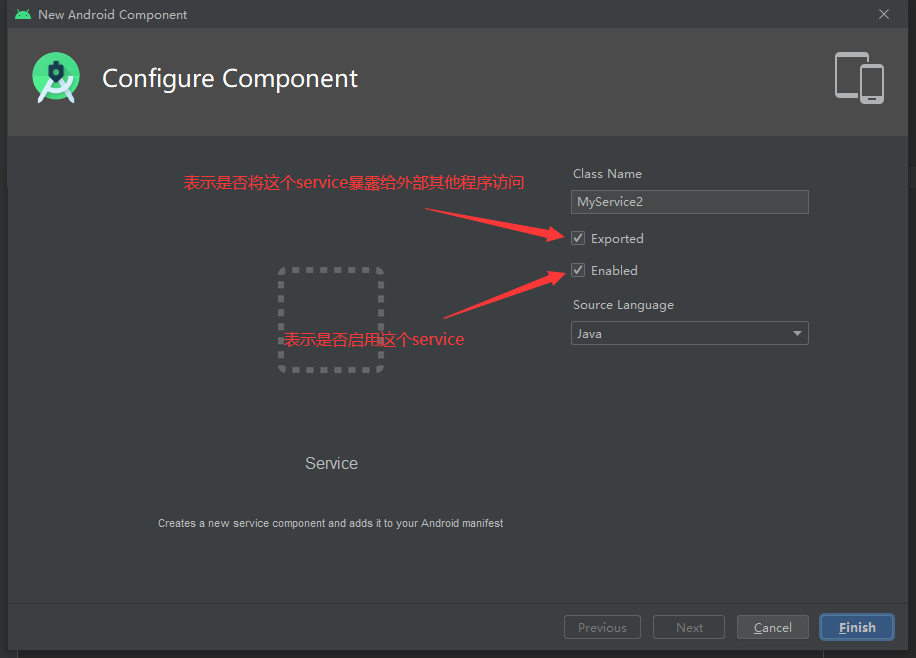Click the New Android Component window title
The width and height of the screenshot is (916, 658).
point(113,15)
